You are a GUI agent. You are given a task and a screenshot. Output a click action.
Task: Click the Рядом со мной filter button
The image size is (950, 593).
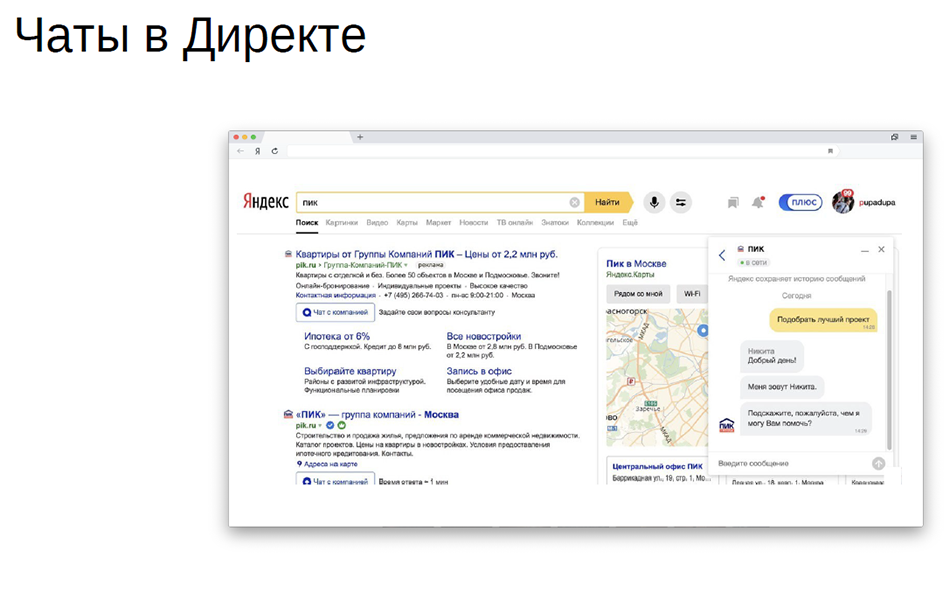tap(638, 294)
